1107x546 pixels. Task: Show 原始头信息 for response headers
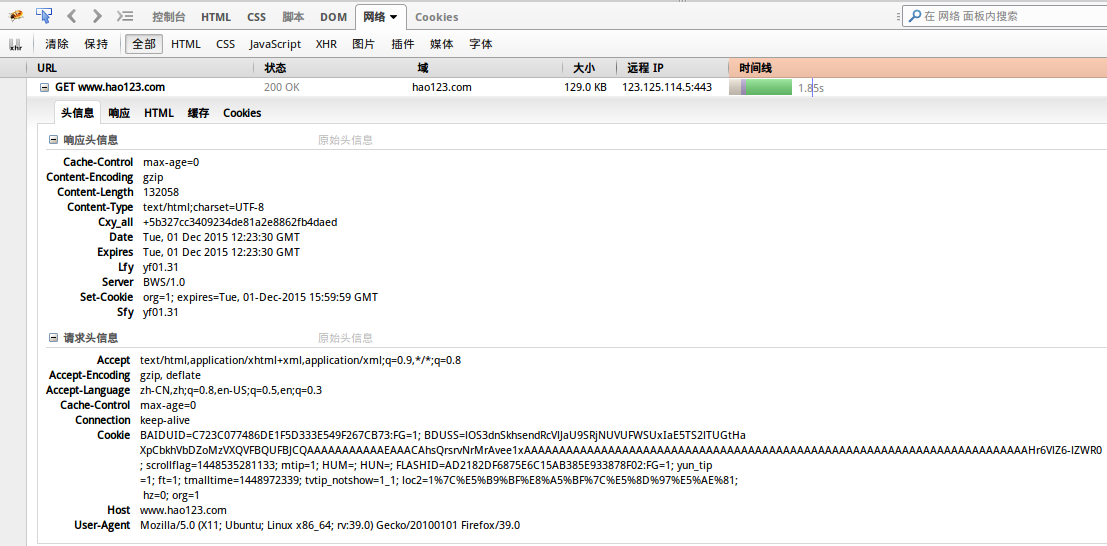pyautogui.click(x=345, y=140)
